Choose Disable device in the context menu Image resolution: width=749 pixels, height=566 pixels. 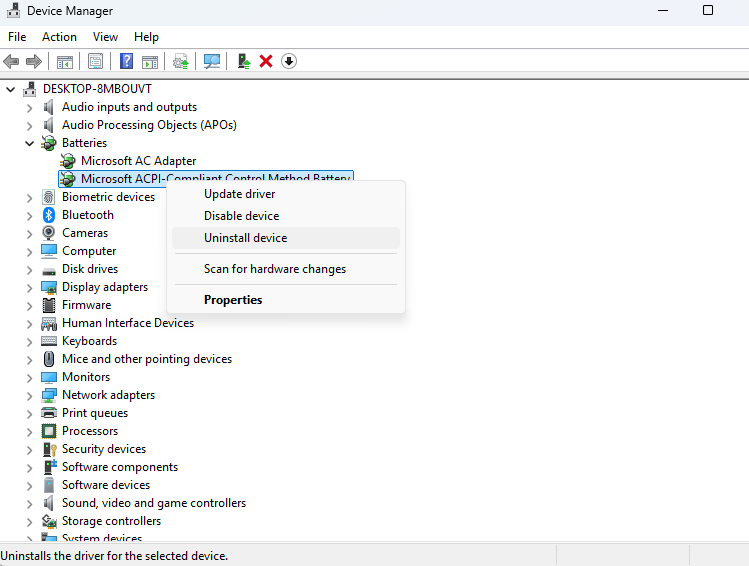tap(241, 216)
